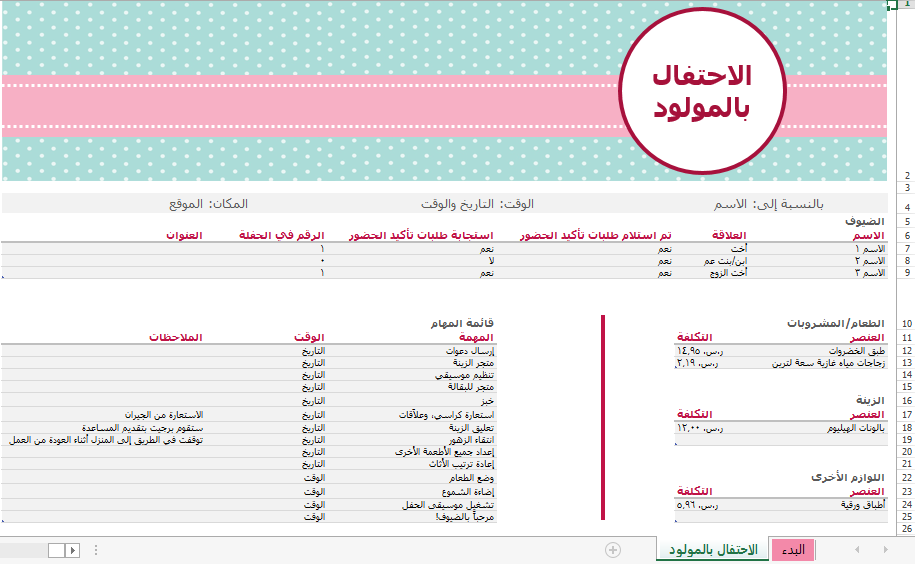Select the الزينة section heading
This screenshot has height=564, width=915.
(x=870, y=400)
